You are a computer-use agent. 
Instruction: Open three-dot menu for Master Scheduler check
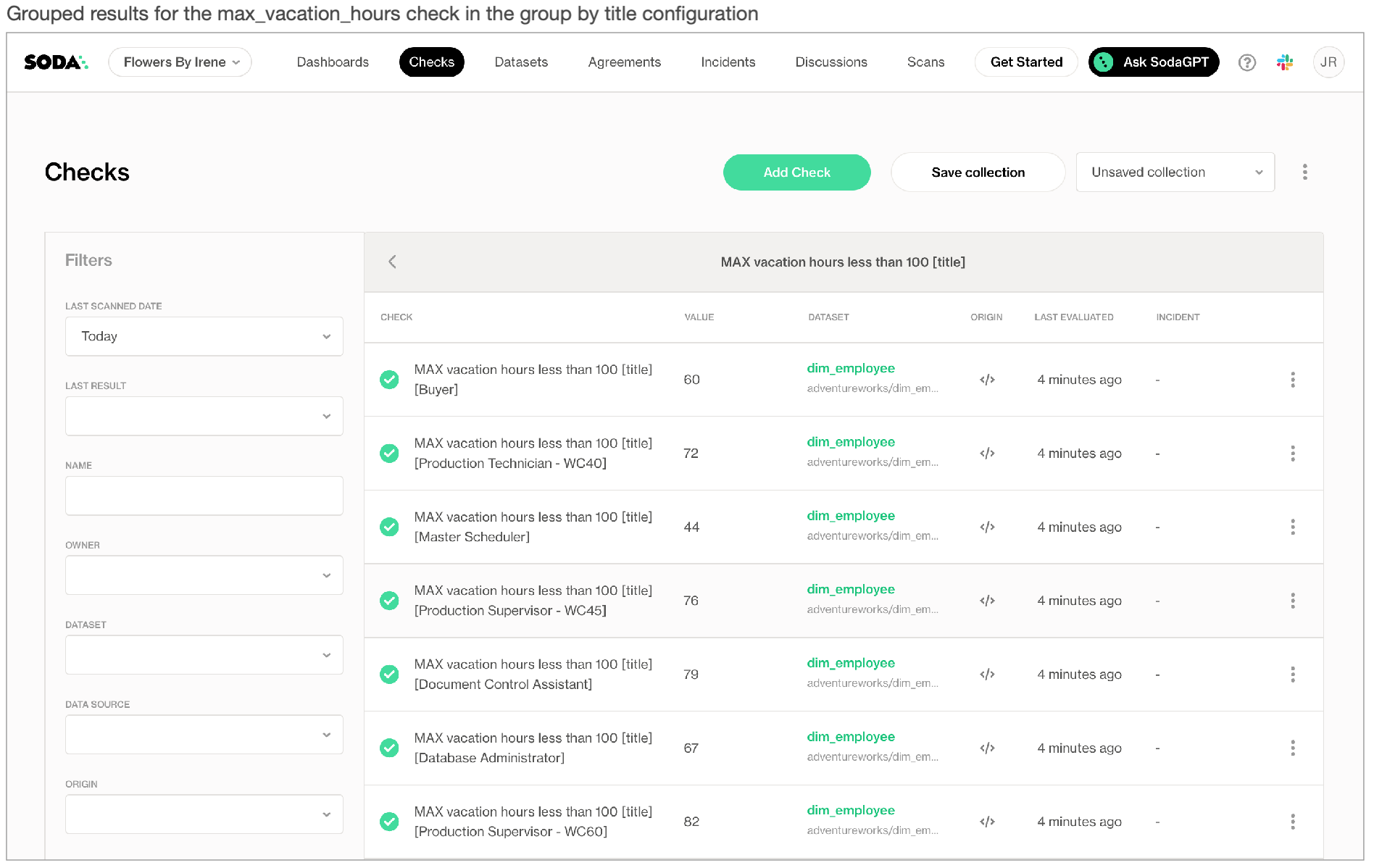pos(1292,527)
